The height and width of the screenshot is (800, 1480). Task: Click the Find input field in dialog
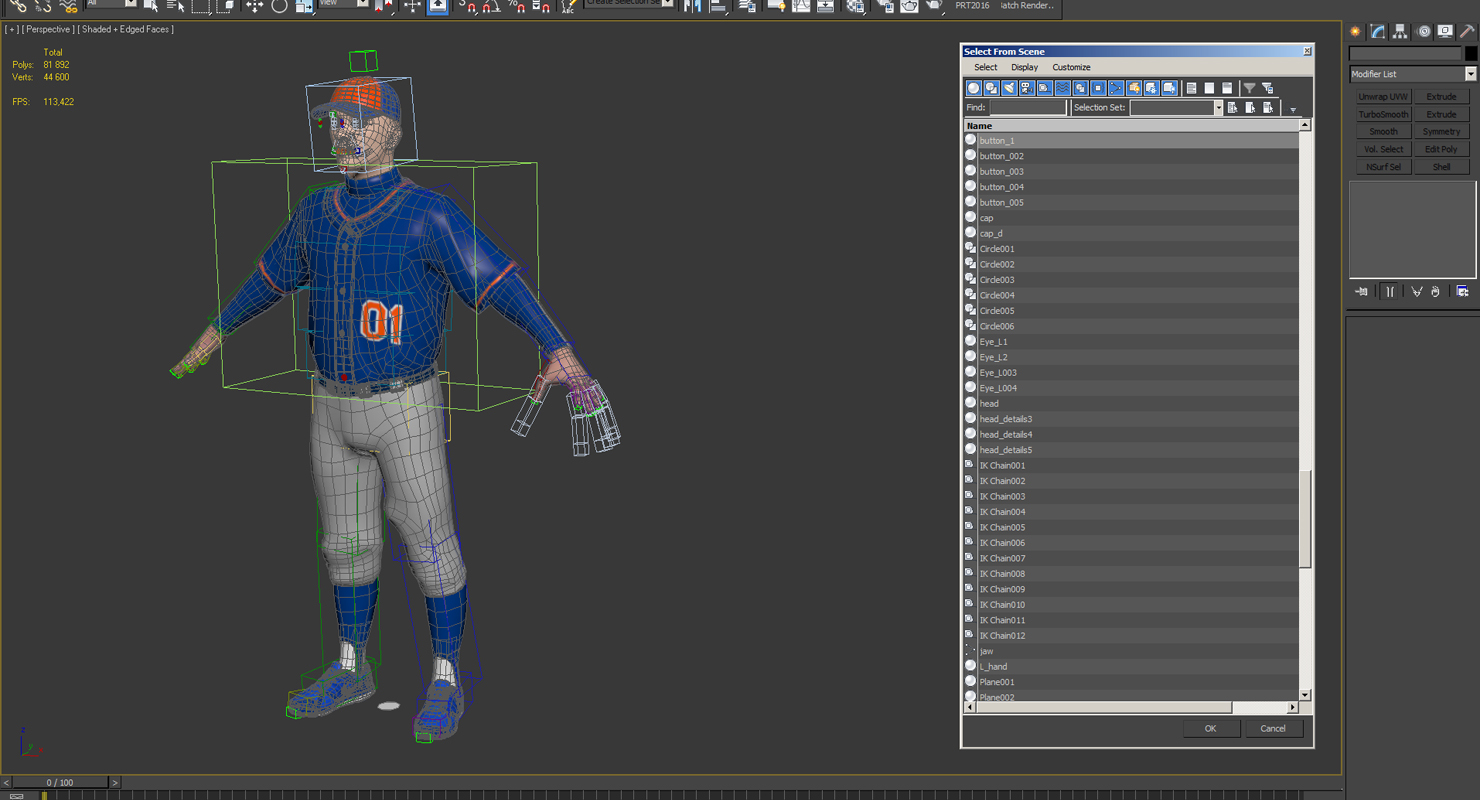pos(1027,108)
